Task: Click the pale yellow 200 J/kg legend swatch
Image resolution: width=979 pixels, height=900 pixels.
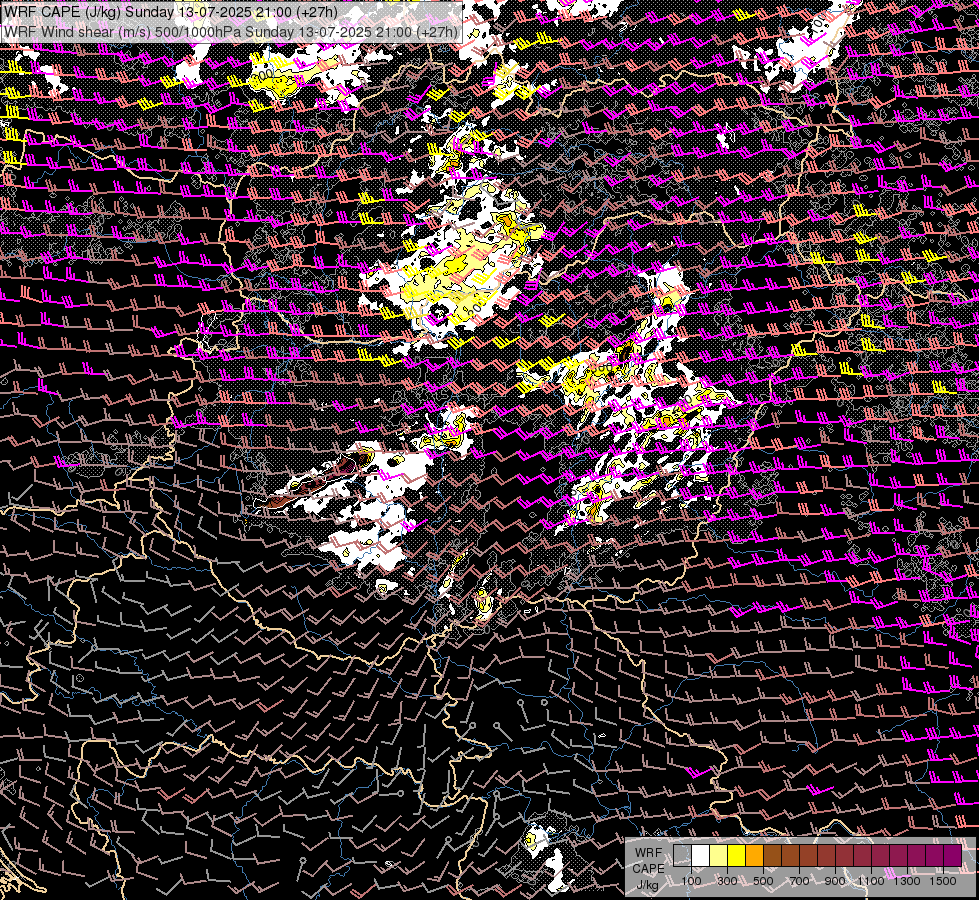Action: [719, 856]
